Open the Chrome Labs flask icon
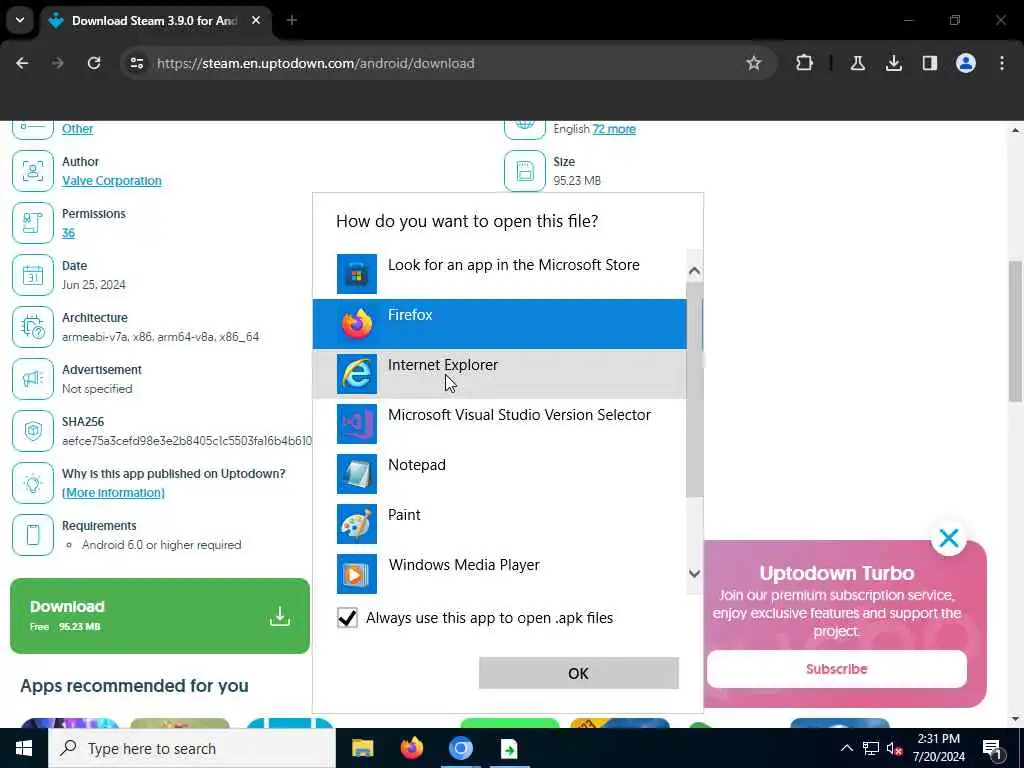 tap(857, 63)
